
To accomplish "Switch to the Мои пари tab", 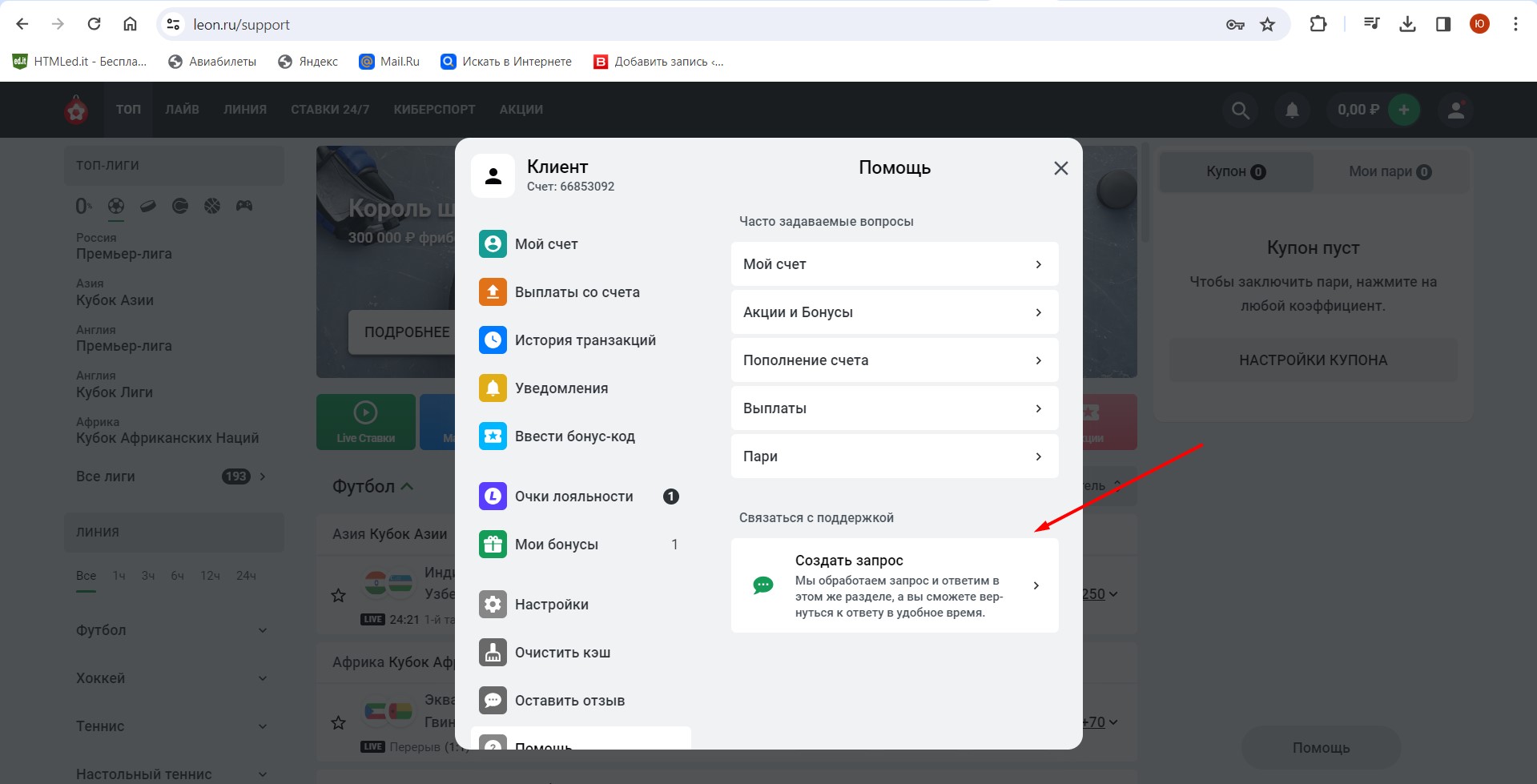I will (1390, 171).
